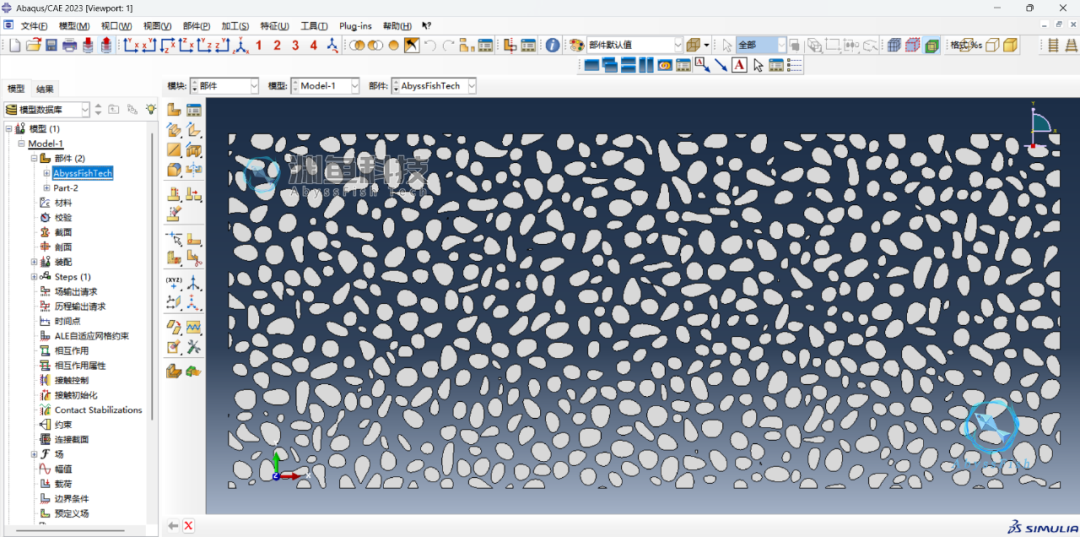Click the Print icon in toolbar
1080x537 pixels.
tap(70, 45)
